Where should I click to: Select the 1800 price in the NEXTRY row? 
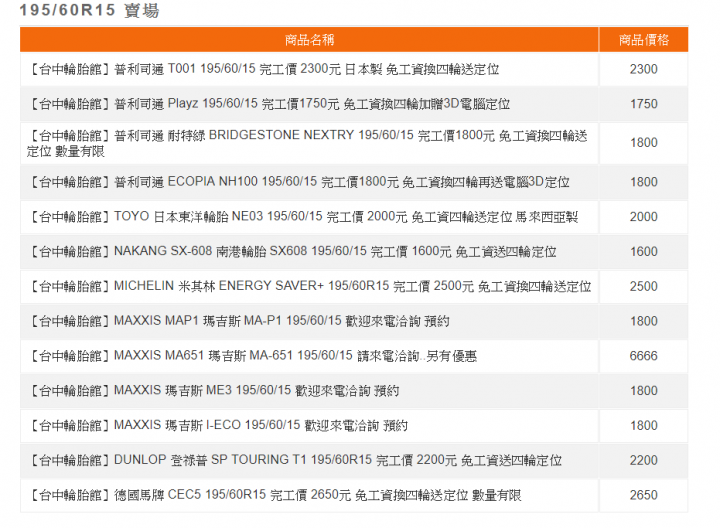click(x=644, y=143)
